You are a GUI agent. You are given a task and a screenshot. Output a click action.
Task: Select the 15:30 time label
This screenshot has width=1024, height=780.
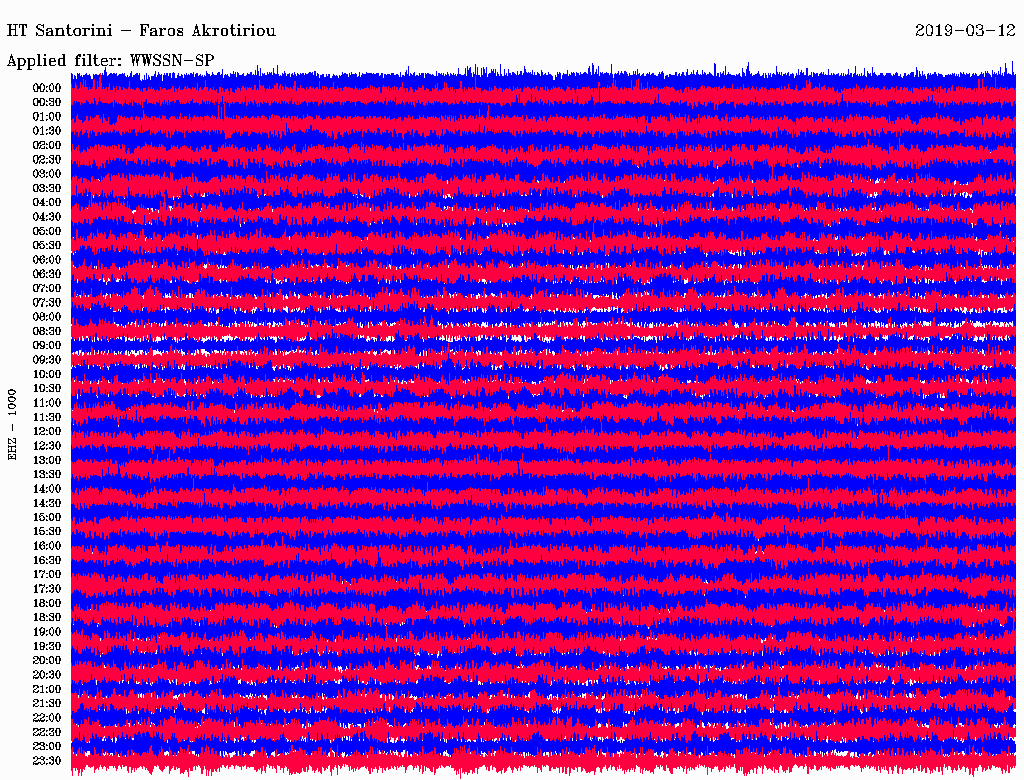pos(47,532)
